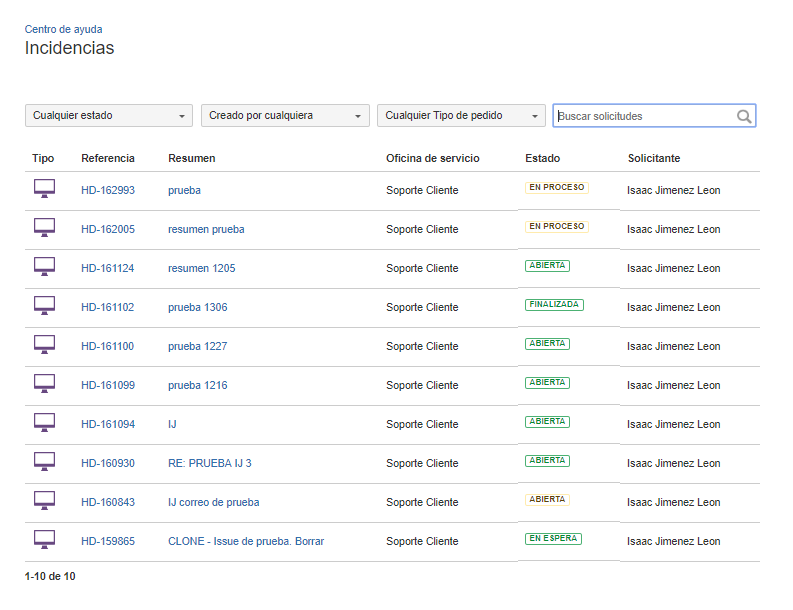793x610 pixels.
Task: Click the Solicitante column header
Action: pos(654,158)
